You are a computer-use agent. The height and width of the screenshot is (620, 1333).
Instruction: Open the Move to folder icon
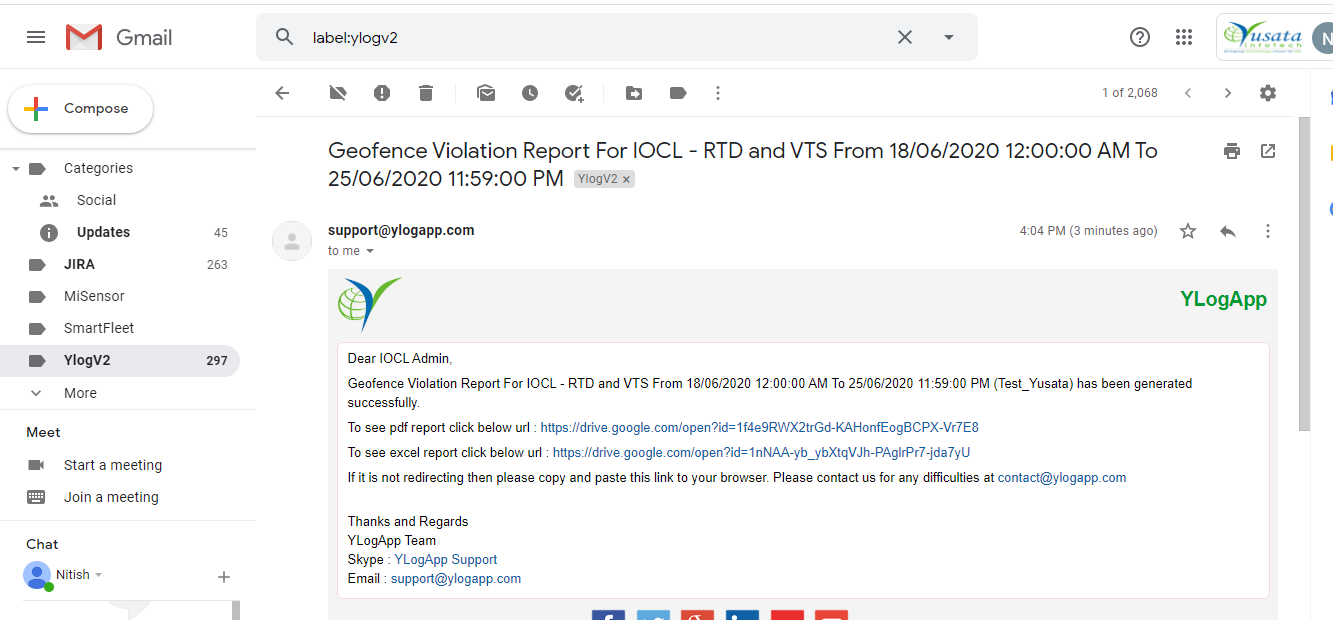(634, 93)
